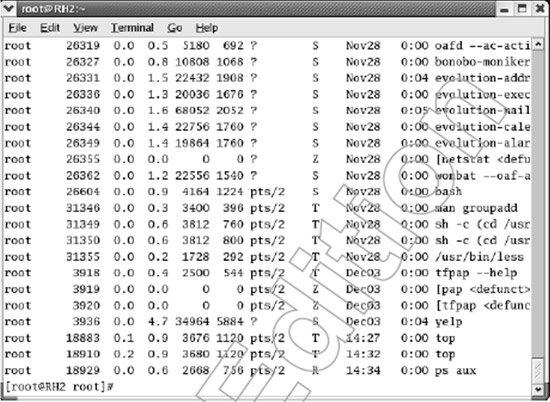Open the Go menu
The image size is (550, 402).
coord(174,28)
